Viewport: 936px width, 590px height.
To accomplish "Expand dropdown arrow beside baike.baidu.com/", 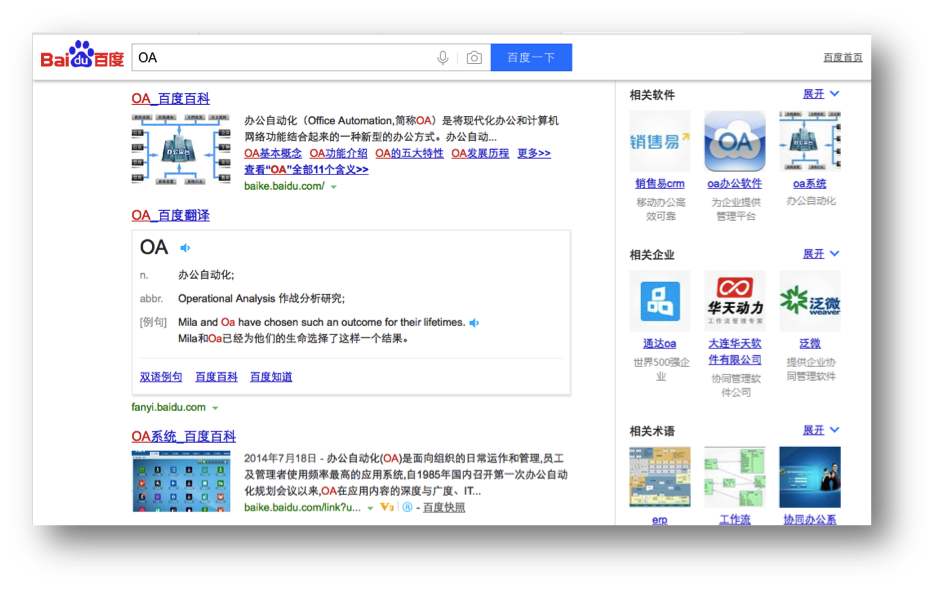I will click(334, 187).
